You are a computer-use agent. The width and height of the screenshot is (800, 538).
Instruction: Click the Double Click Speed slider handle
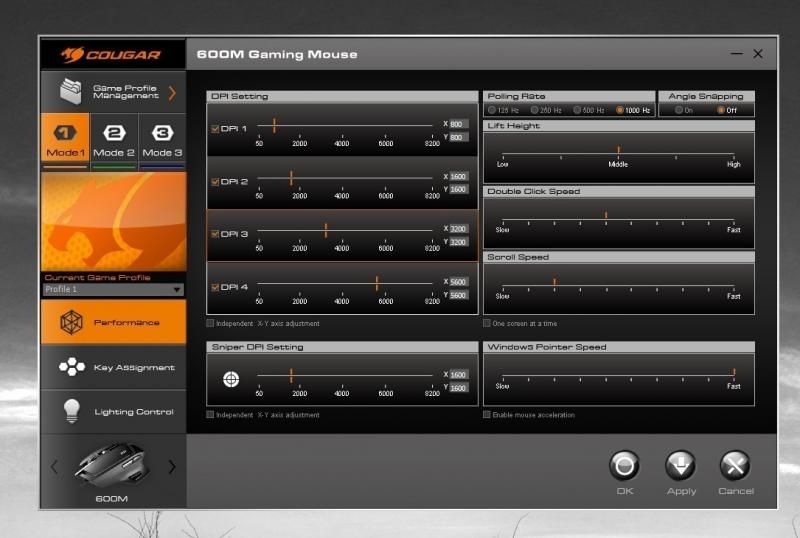click(606, 215)
